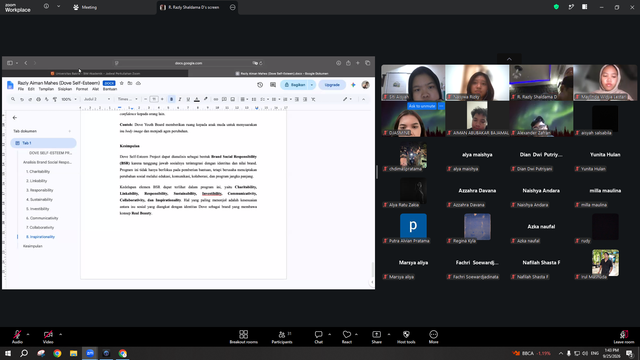Click the undo icon in Docs toolbar

coord(22,99)
